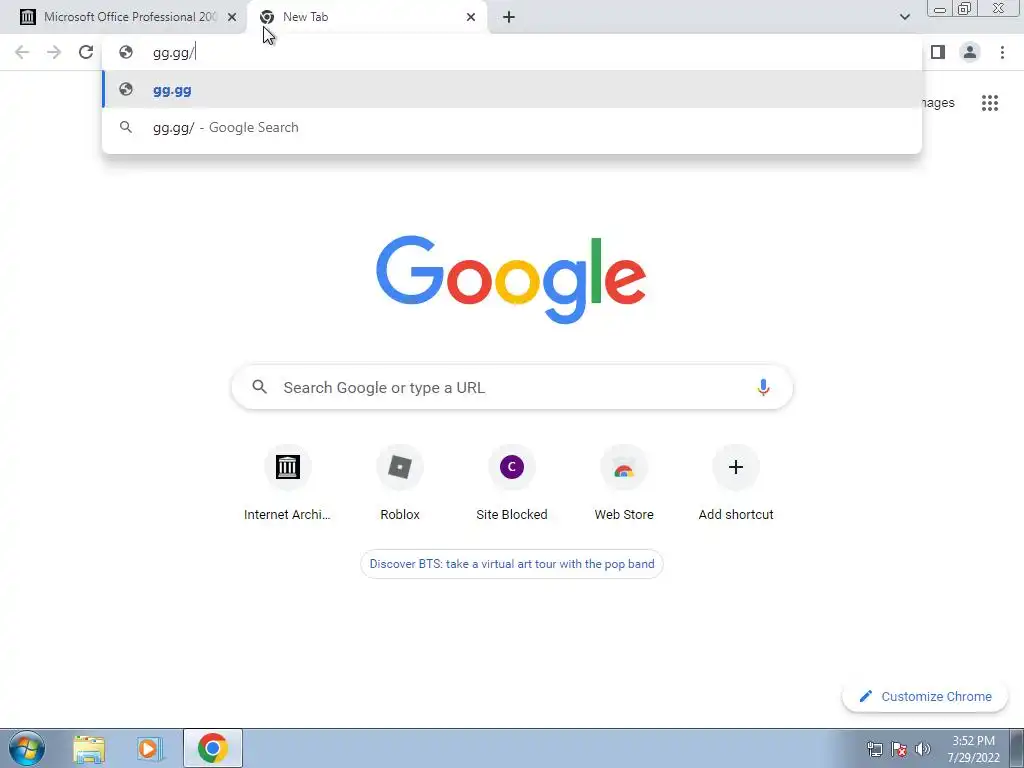1024x768 pixels.
Task: Launch Windows Media Player from taskbar
Action: point(150,748)
